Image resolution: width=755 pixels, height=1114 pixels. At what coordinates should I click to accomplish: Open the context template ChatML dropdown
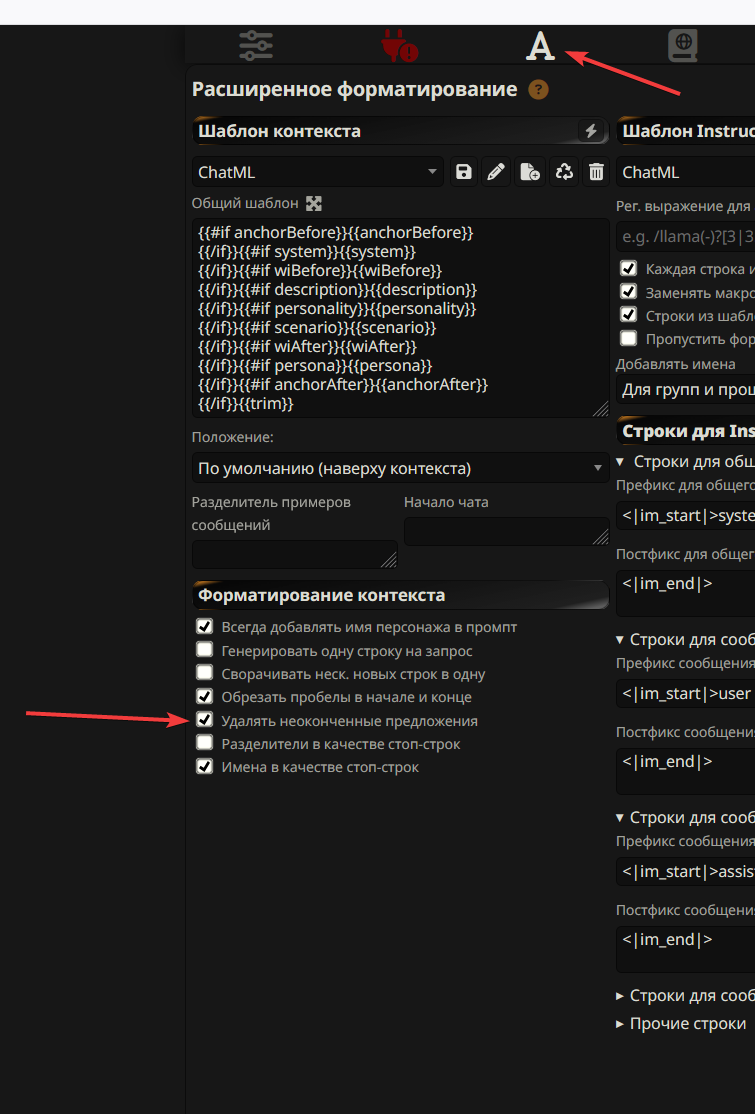317,172
